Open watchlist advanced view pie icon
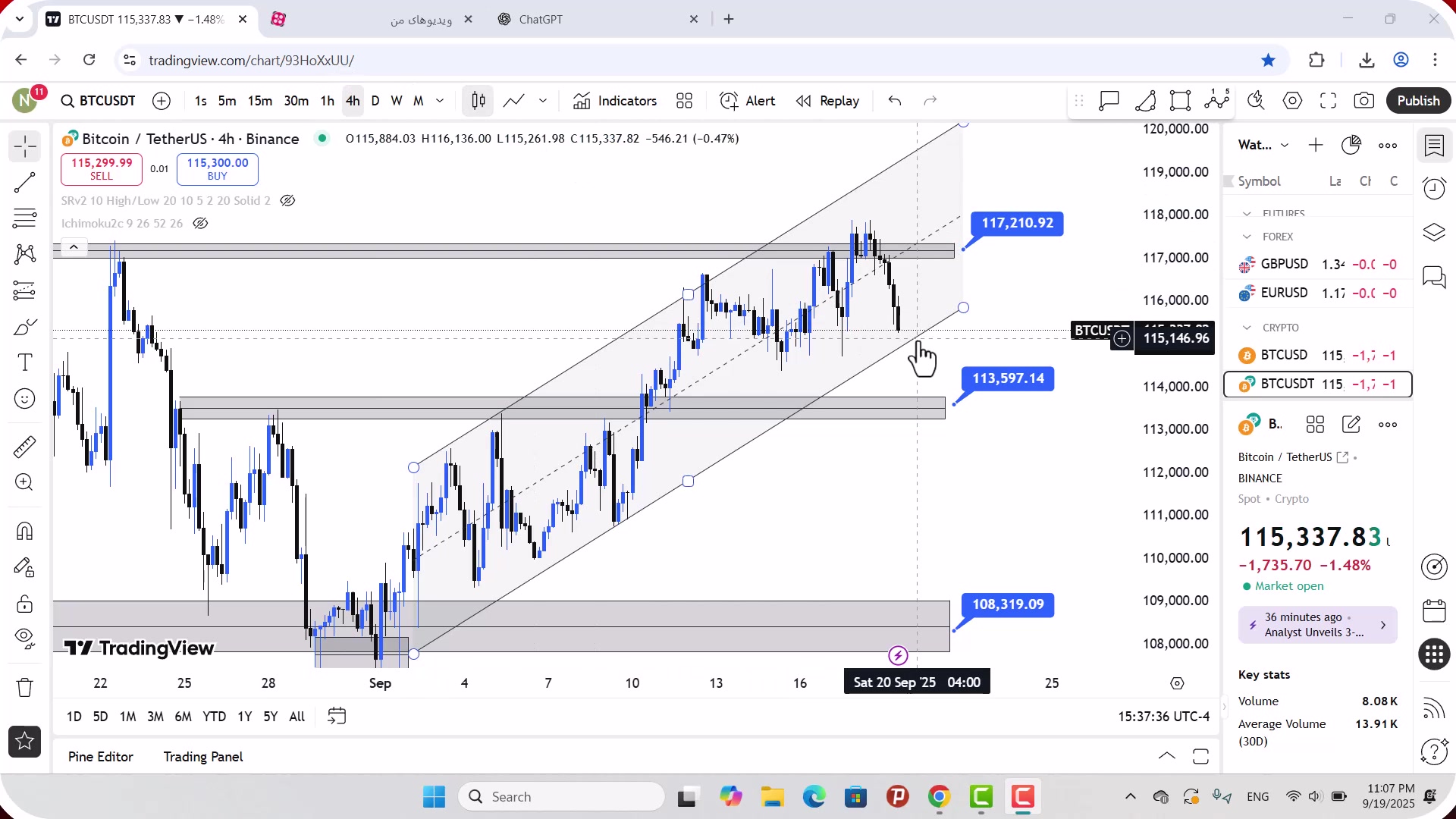The height and width of the screenshot is (819, 1456). tap(1351, 145)
